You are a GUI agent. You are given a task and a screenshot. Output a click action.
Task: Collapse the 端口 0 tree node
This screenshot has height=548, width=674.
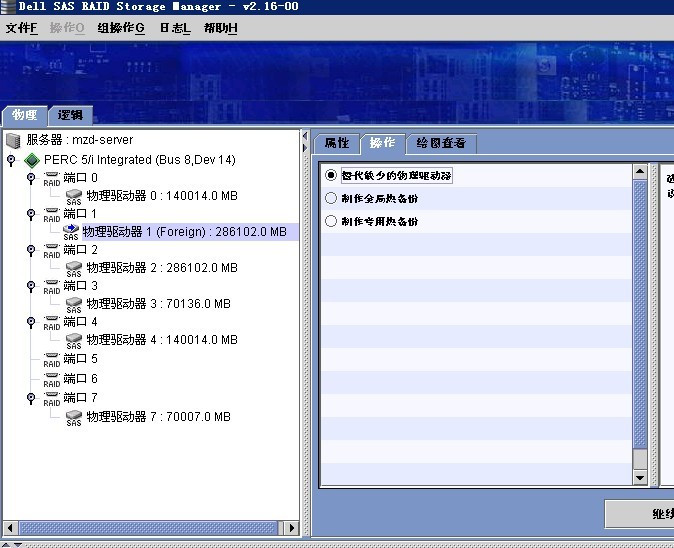click(x=31, y=178)
